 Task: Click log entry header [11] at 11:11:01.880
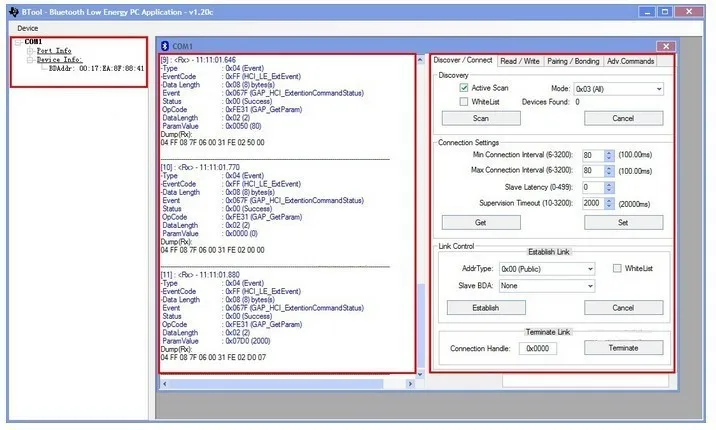200,275
